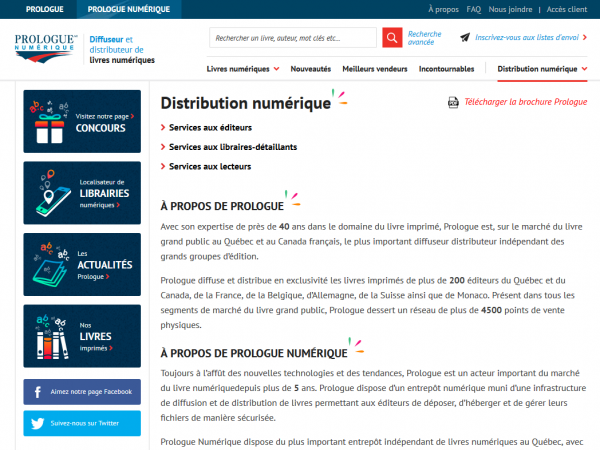Click the red arrow before Services aux éditeurs

click(x=163, y=127)
